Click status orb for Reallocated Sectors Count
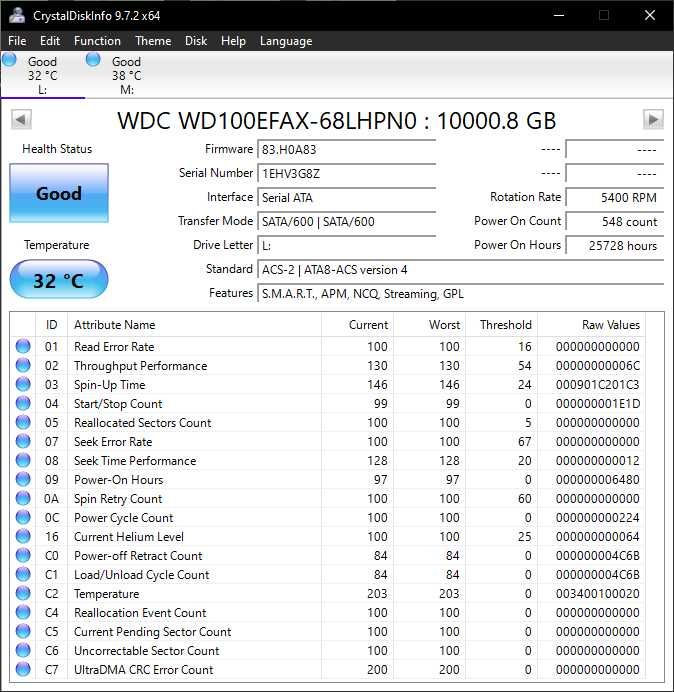This screenshot has height=692, width=674. pos(23,422)
